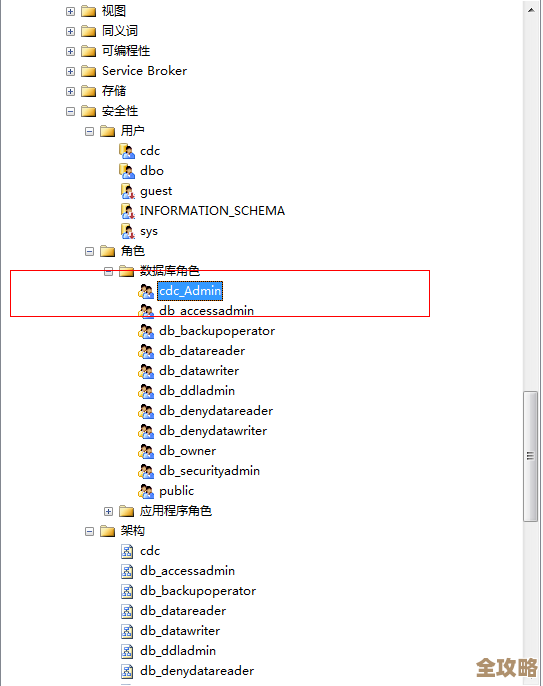The width and height of the screenshot is (543, 686).
Task: Click the INFORMATION_SCHEMA user icon
Action: click(x=127, y=211)
